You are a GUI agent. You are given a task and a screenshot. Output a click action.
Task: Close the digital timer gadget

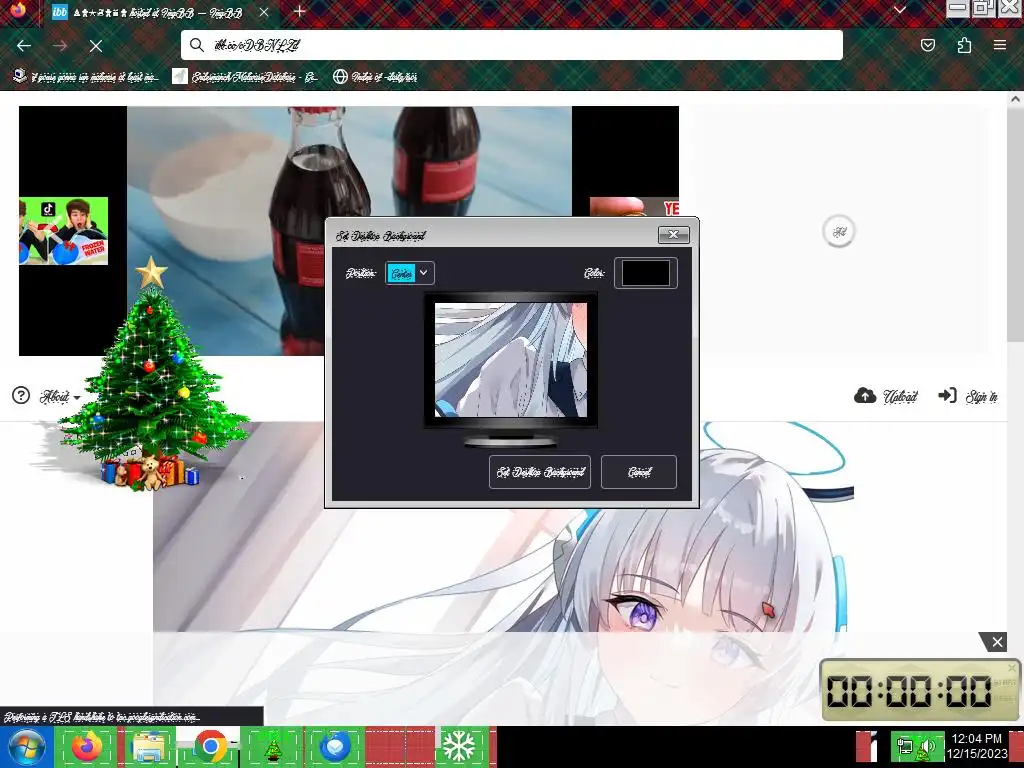point(1012,667)
